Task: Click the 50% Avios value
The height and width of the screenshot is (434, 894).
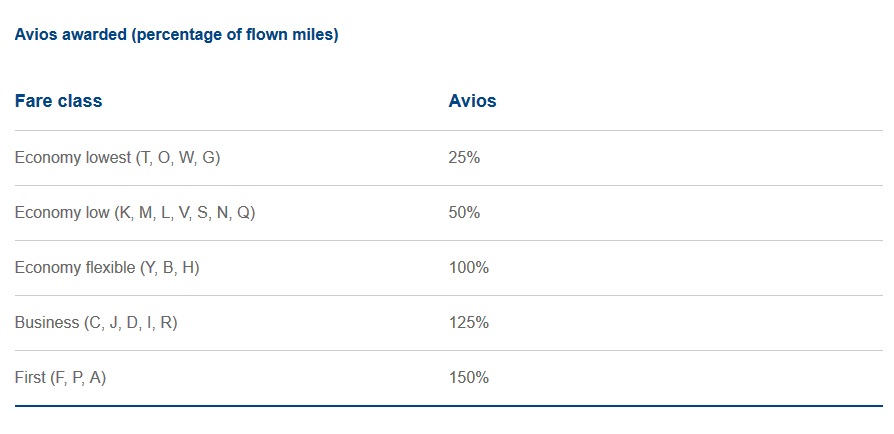Action: coord(464,213)
